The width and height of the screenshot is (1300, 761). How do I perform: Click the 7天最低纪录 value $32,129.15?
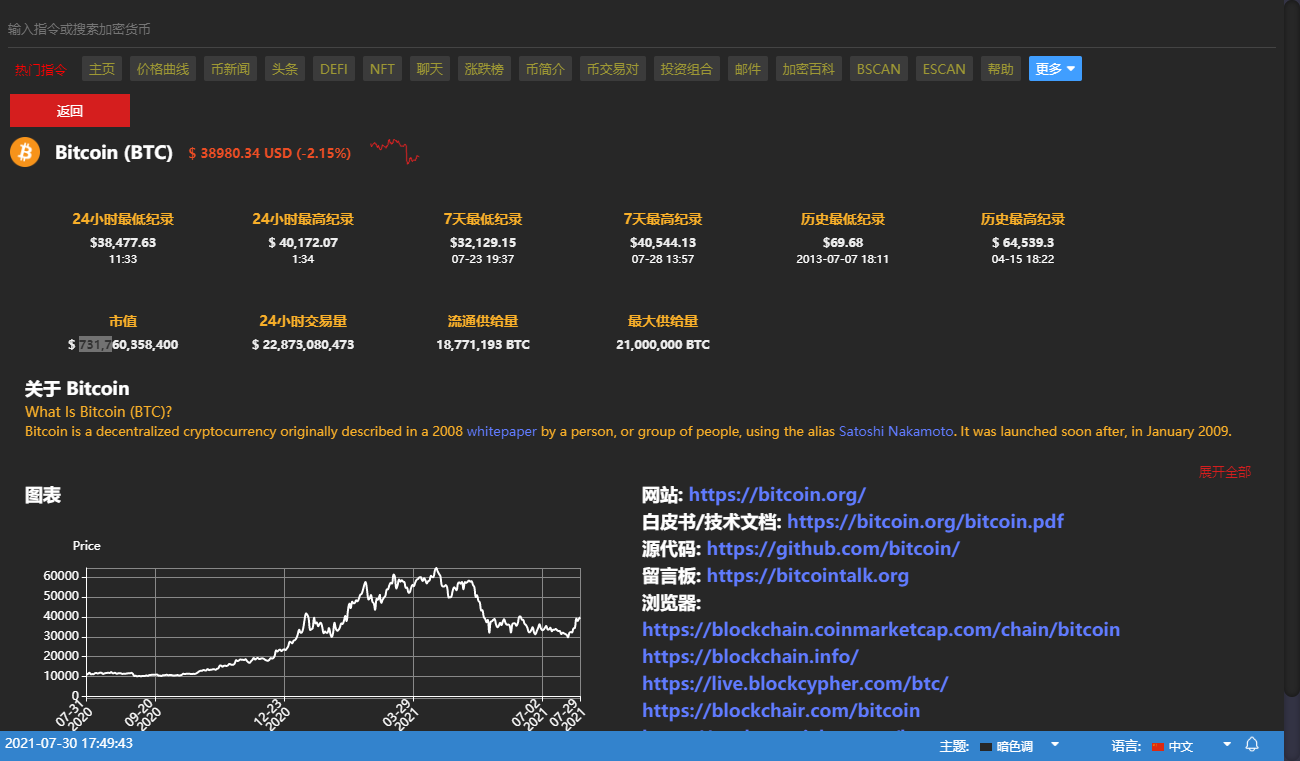point(483,242)
